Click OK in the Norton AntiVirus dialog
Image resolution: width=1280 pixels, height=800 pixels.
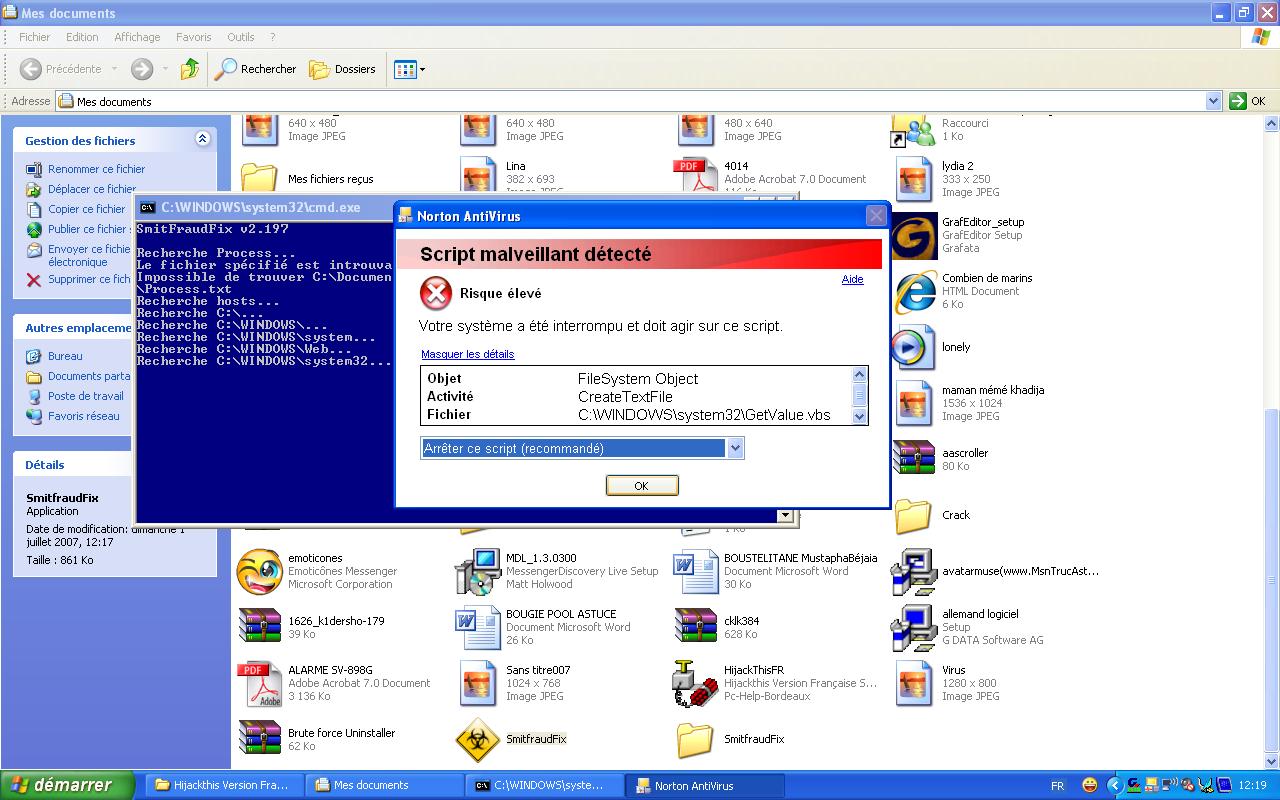(x=641, y=485)
